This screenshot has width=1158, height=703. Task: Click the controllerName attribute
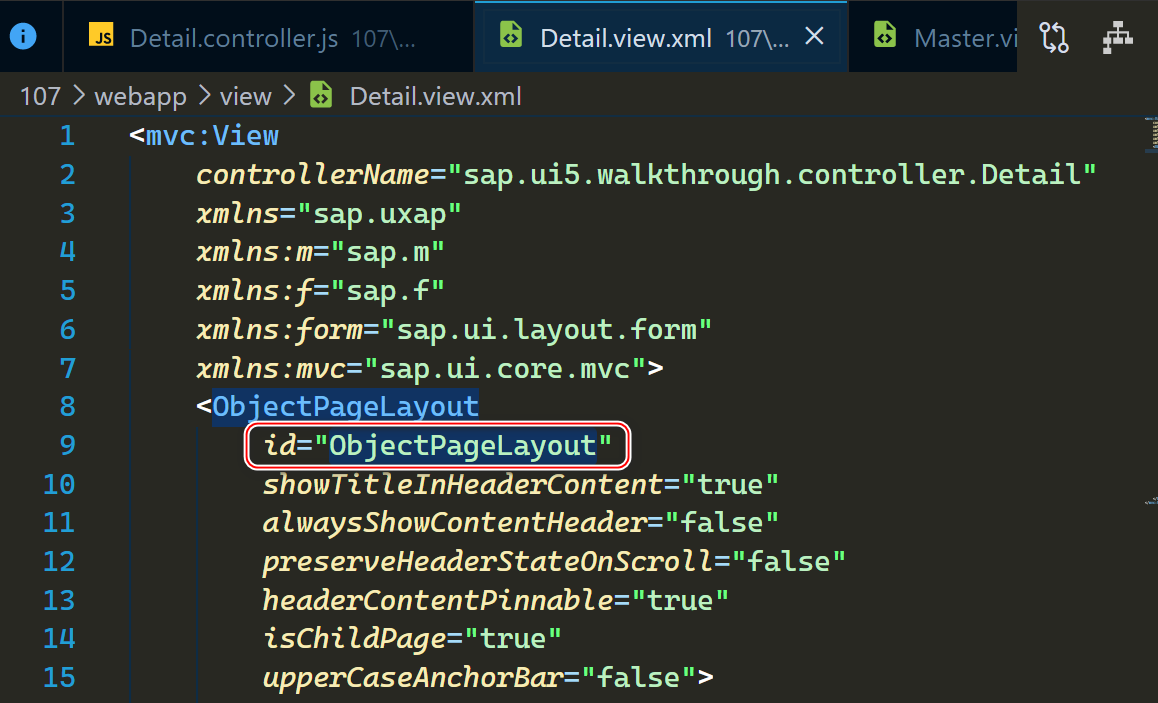(313, 175)
